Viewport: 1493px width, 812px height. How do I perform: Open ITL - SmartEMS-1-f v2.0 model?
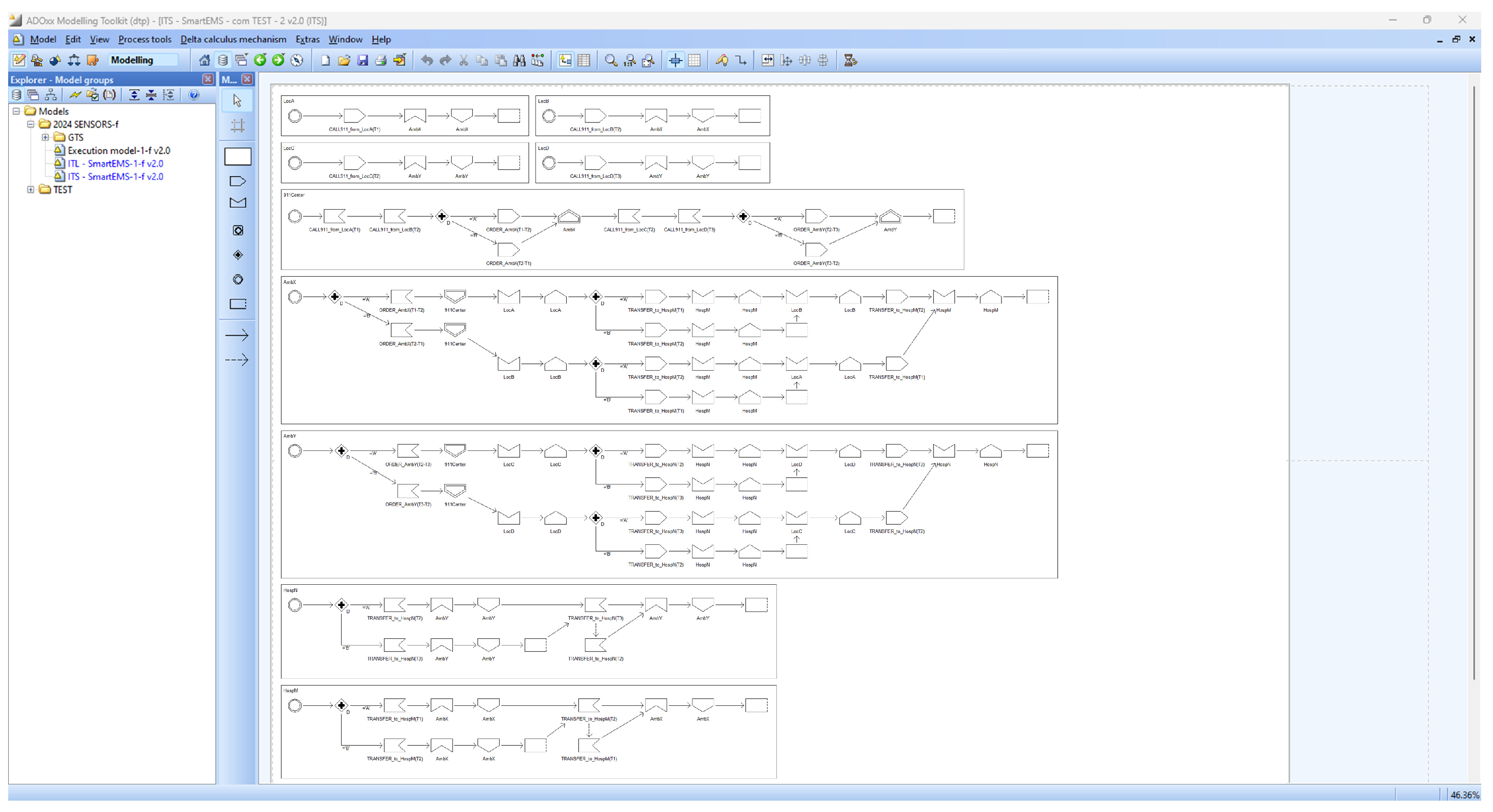115,163
